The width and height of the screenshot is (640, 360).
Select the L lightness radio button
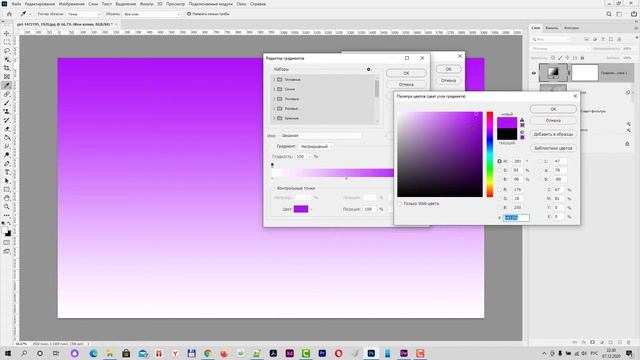[x=540, y=161]
